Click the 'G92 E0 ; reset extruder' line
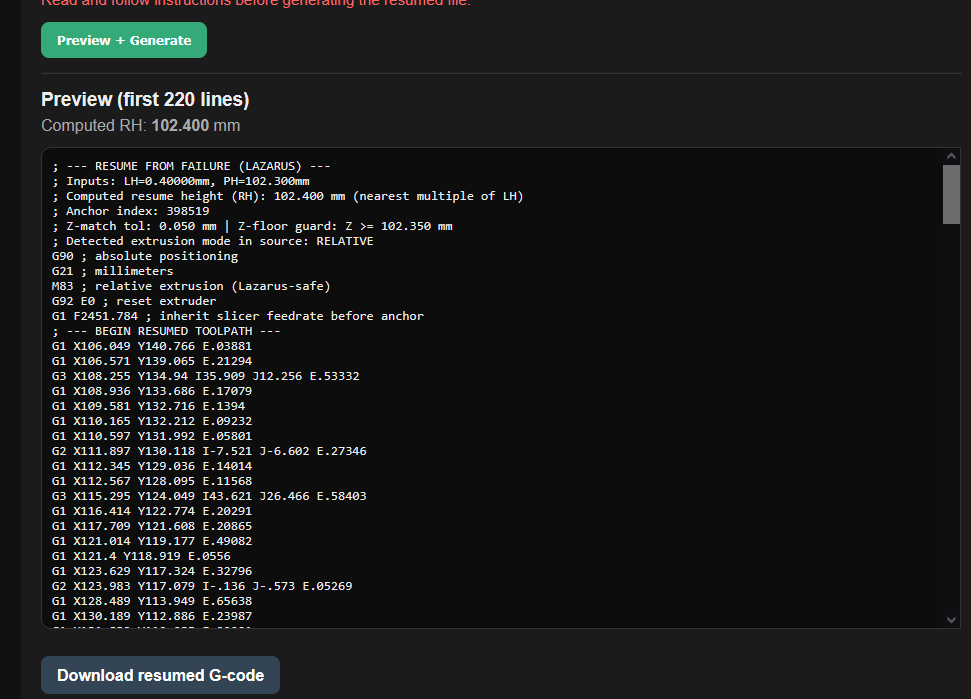The image size is (971, 699). coord(134,301)
